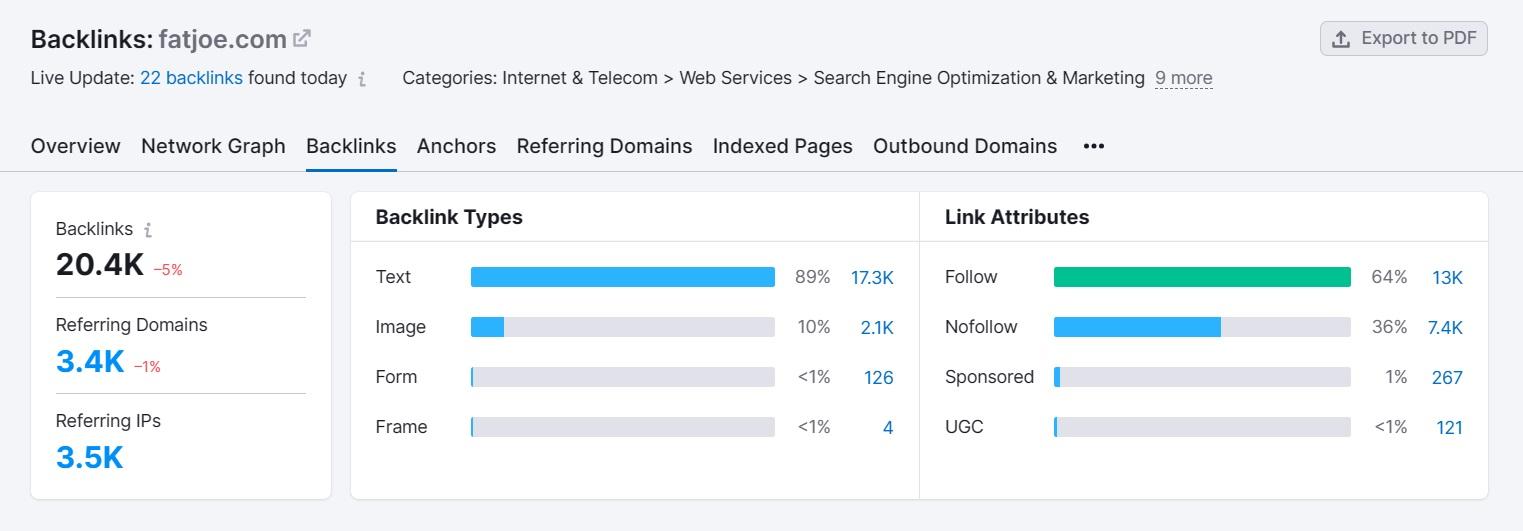
Task: Click the 17.3K Text backlinks count
Action: tap(871, 278)
